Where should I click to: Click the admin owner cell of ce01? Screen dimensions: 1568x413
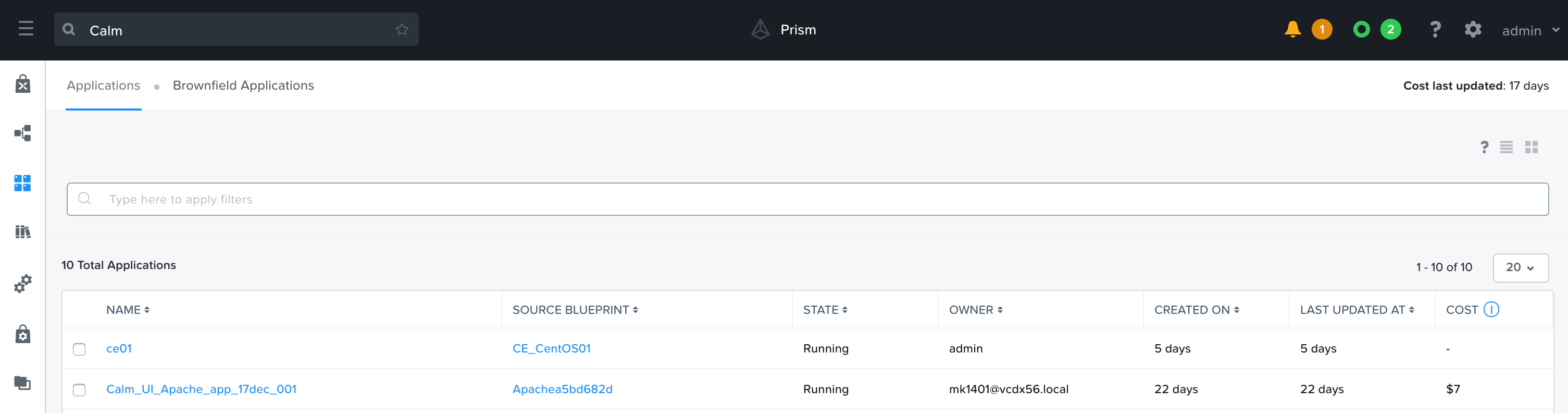(965, 348)
